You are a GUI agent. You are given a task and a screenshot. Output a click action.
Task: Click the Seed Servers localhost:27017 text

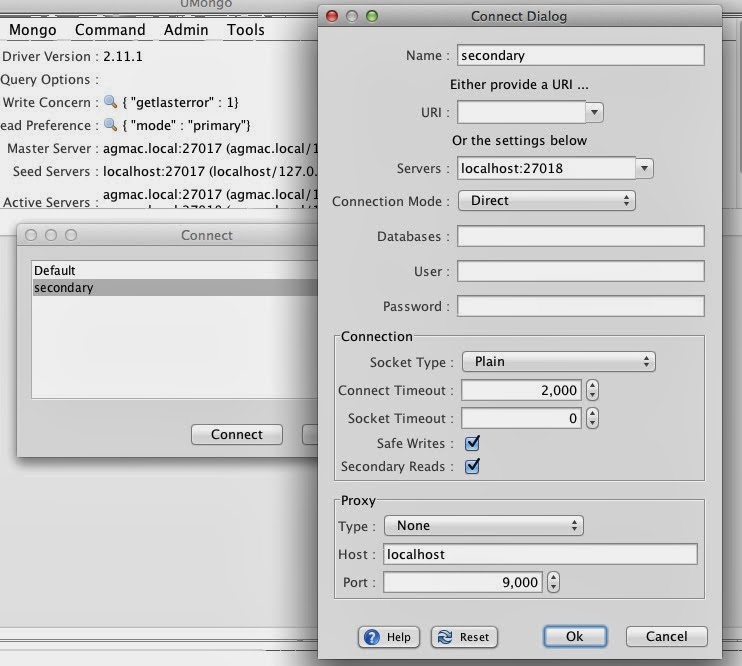[x=211, y=171]
